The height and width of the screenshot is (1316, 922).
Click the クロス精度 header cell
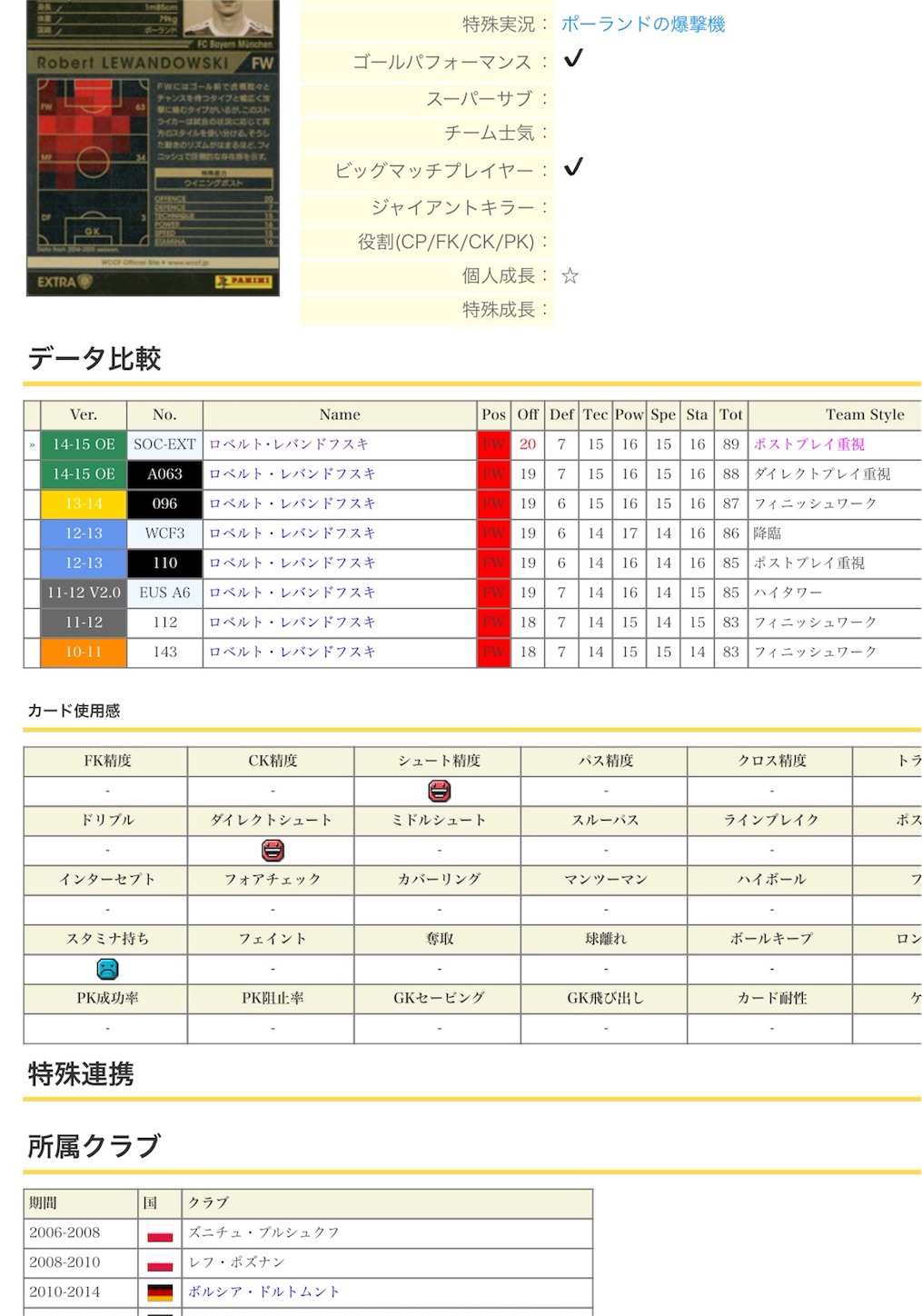[x=771, y=762]
